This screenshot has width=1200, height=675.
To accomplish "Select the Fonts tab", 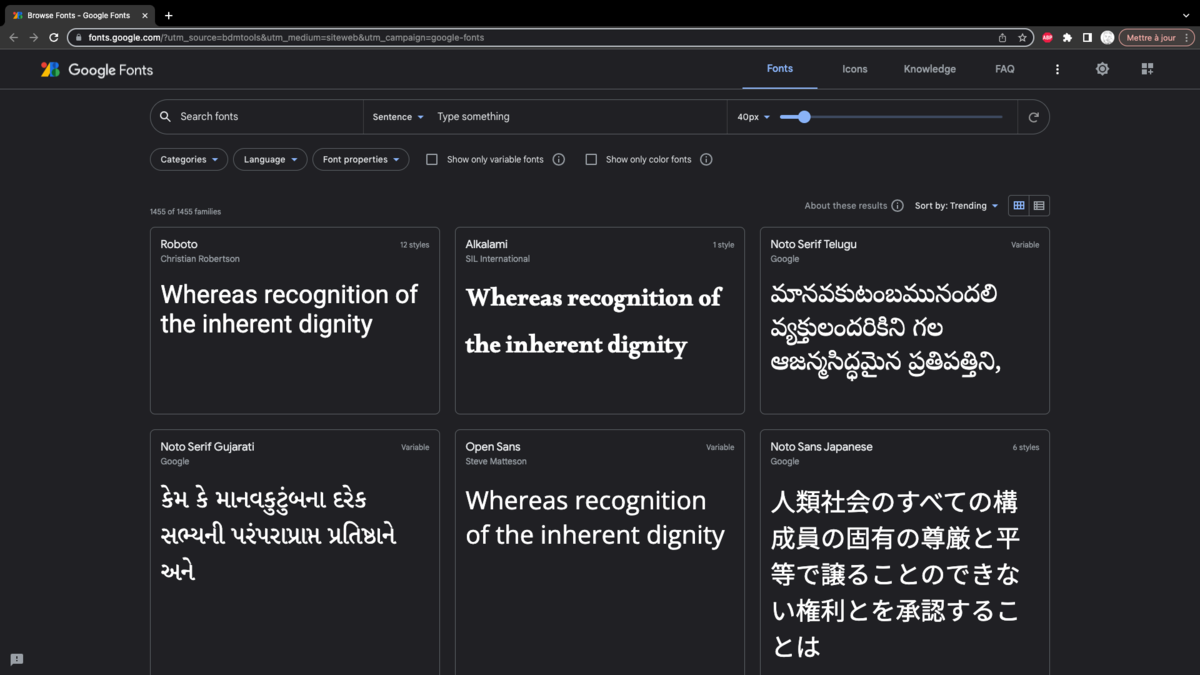I will click(x=780, y=69).
